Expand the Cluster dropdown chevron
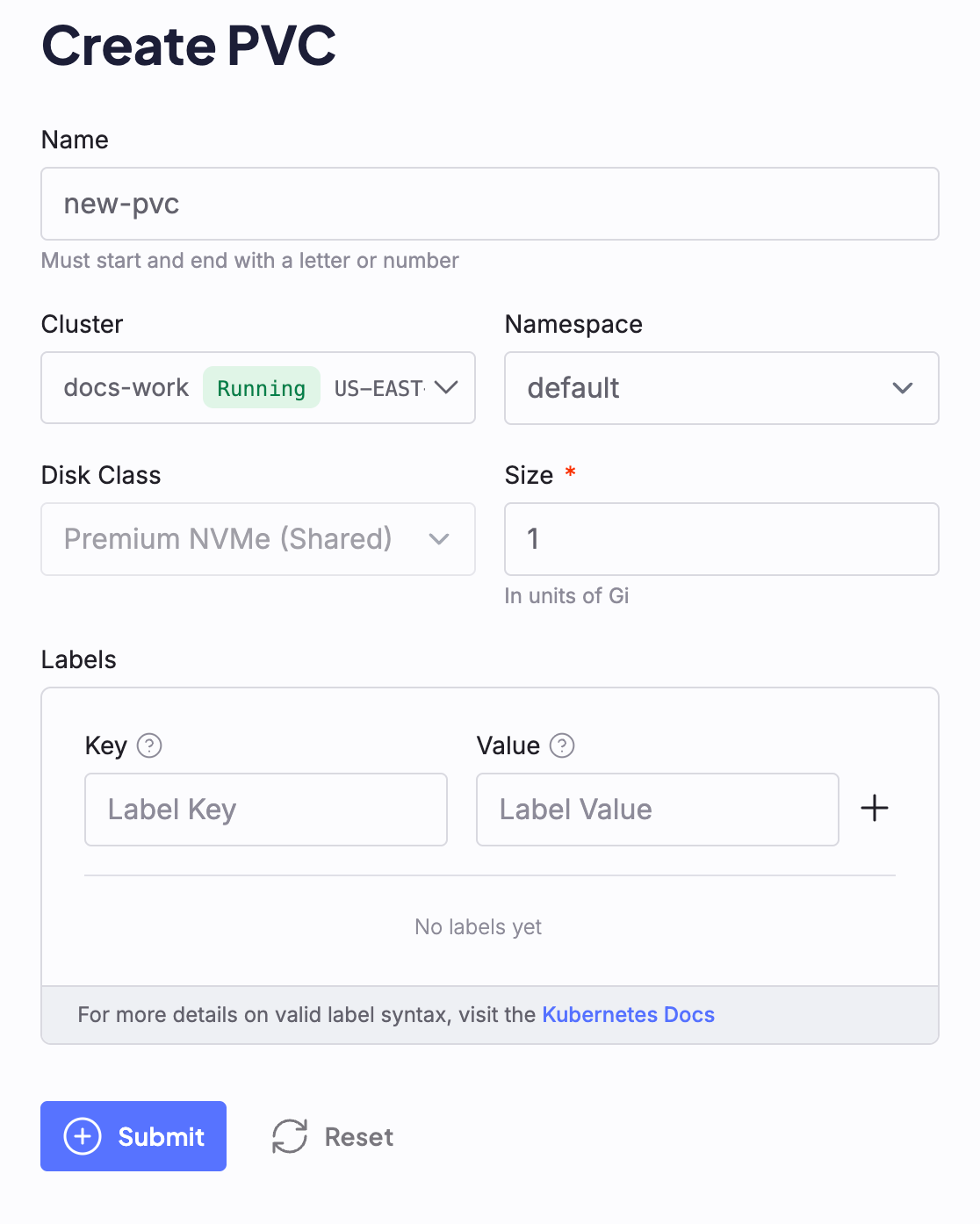Image resolution: width=980 pixels, height=1224 pixels. [446, 388]
